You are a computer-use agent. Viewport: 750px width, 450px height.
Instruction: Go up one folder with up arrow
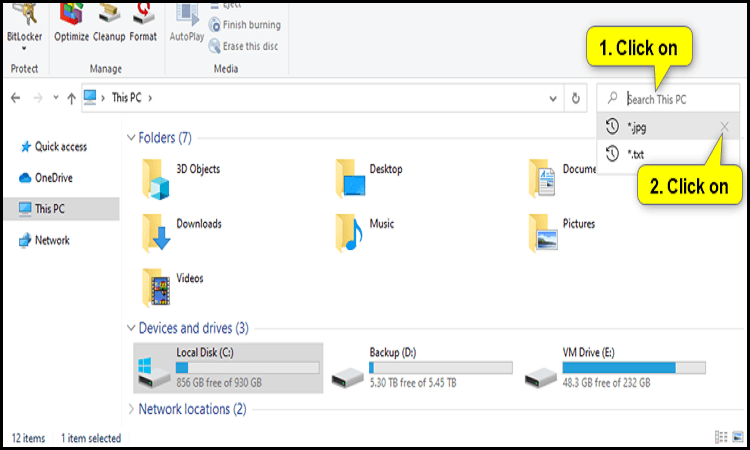[x=71, y=98]
